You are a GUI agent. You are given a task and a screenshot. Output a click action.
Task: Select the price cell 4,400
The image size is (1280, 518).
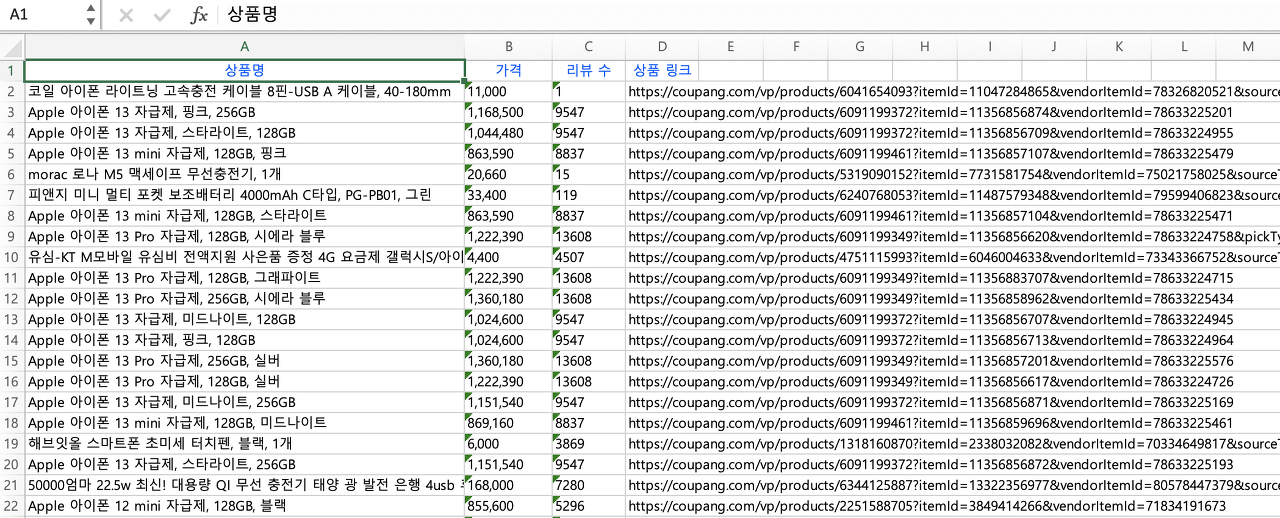click(x=509, y=257)
